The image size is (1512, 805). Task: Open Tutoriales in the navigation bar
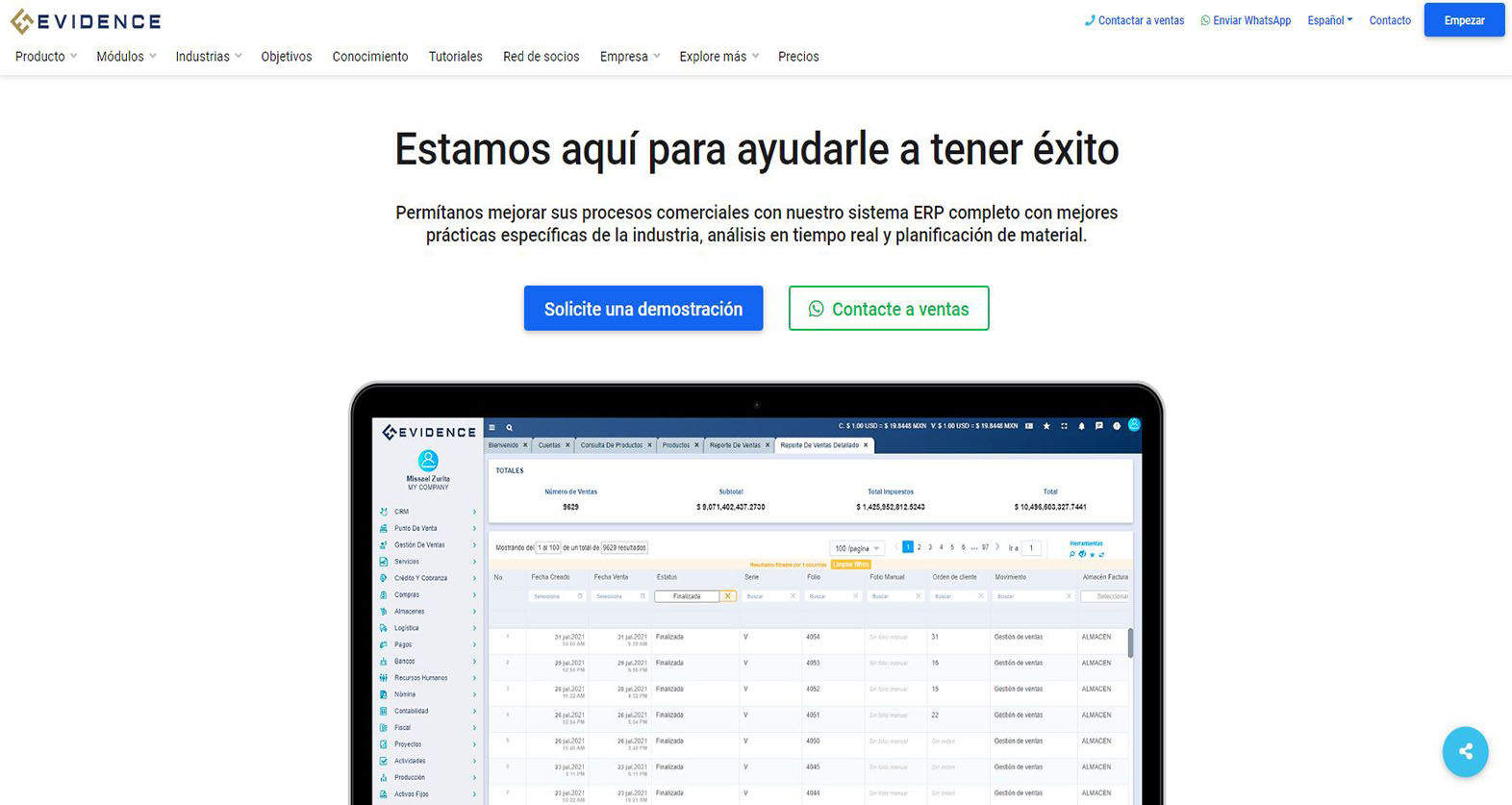(455, 57)
